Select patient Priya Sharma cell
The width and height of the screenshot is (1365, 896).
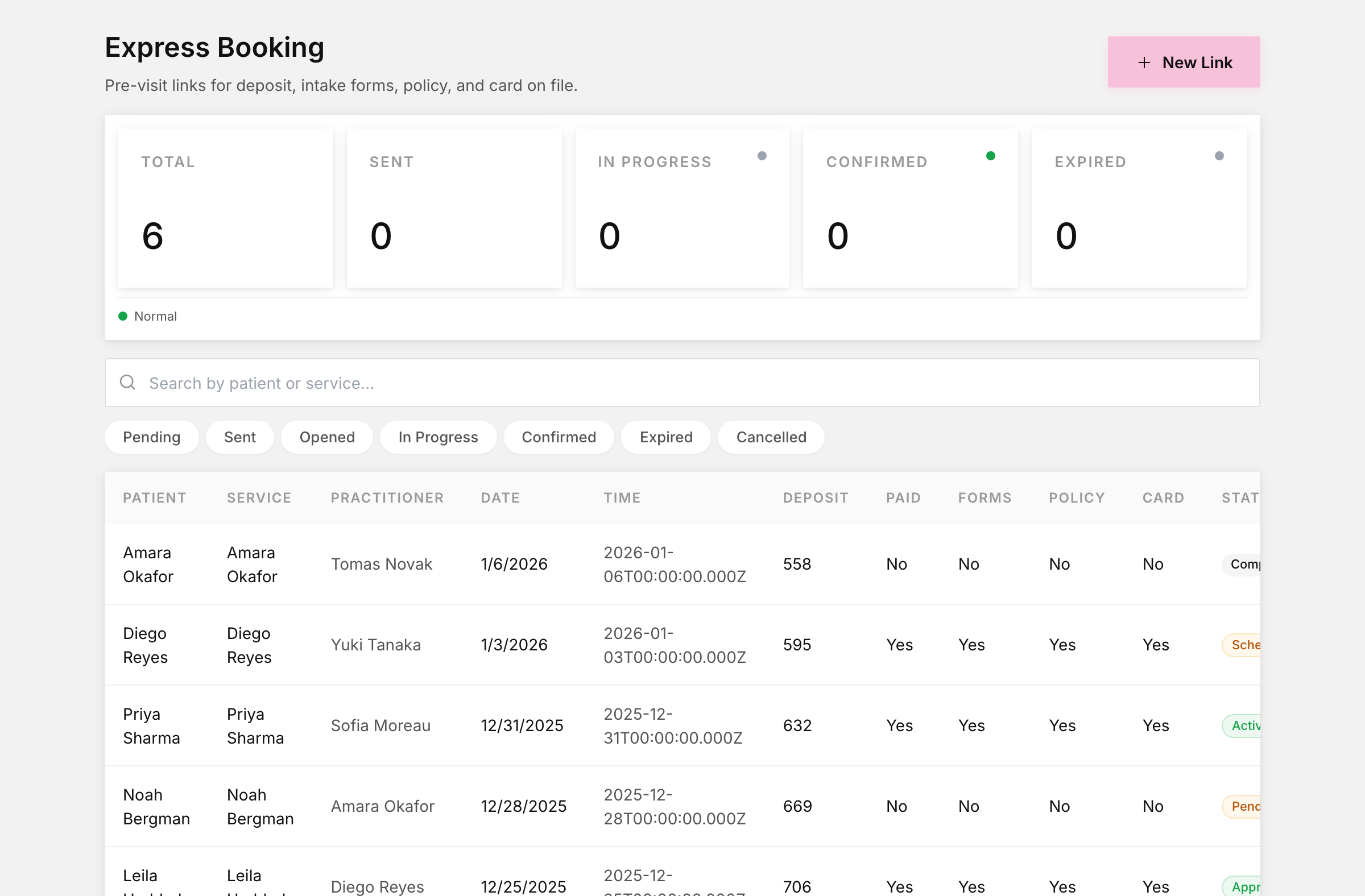point(151,726)
